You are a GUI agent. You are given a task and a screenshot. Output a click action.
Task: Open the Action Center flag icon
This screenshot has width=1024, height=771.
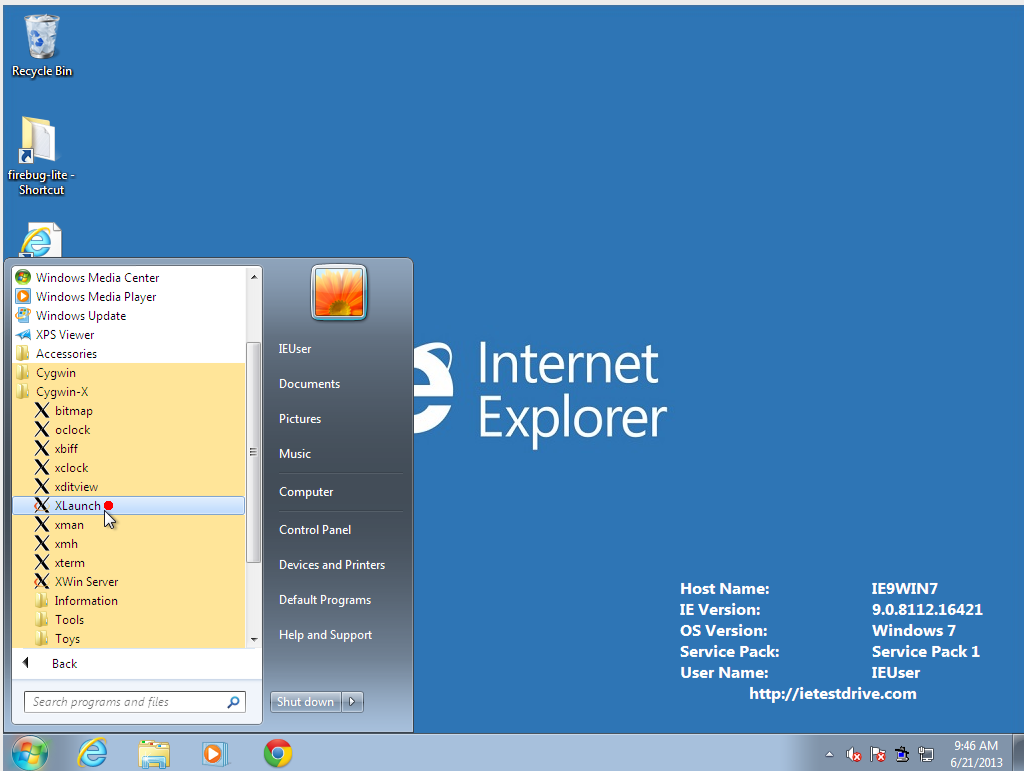[x=878, y=755]
